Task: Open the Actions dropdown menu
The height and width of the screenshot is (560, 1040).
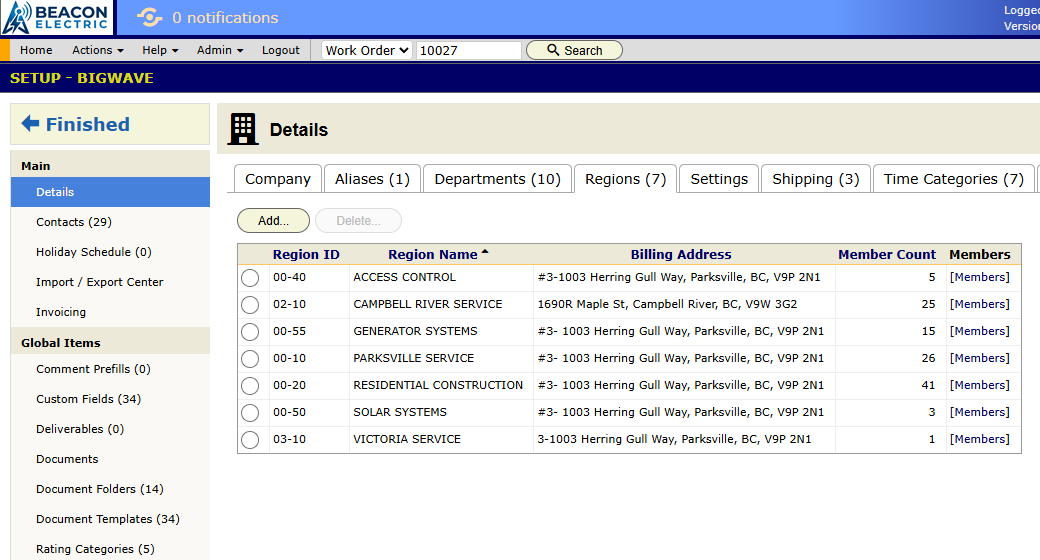Action: 98,50
